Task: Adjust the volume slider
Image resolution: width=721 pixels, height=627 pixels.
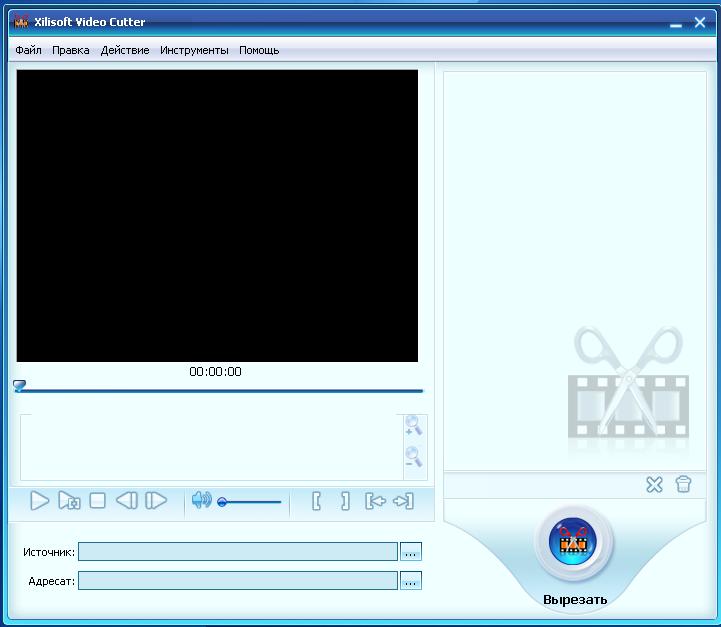Action: (249, 502)
